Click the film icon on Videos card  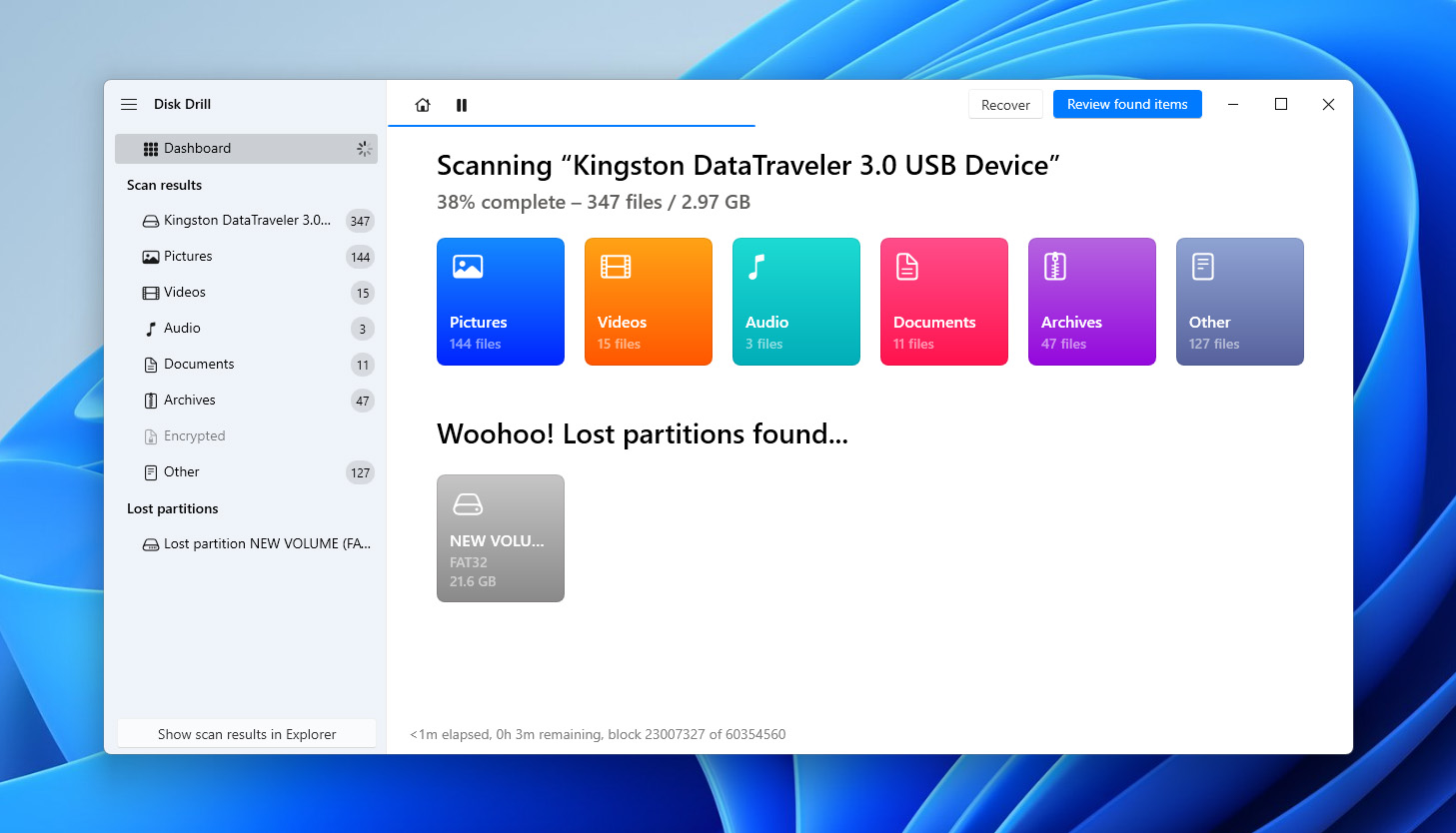[616, 267]
